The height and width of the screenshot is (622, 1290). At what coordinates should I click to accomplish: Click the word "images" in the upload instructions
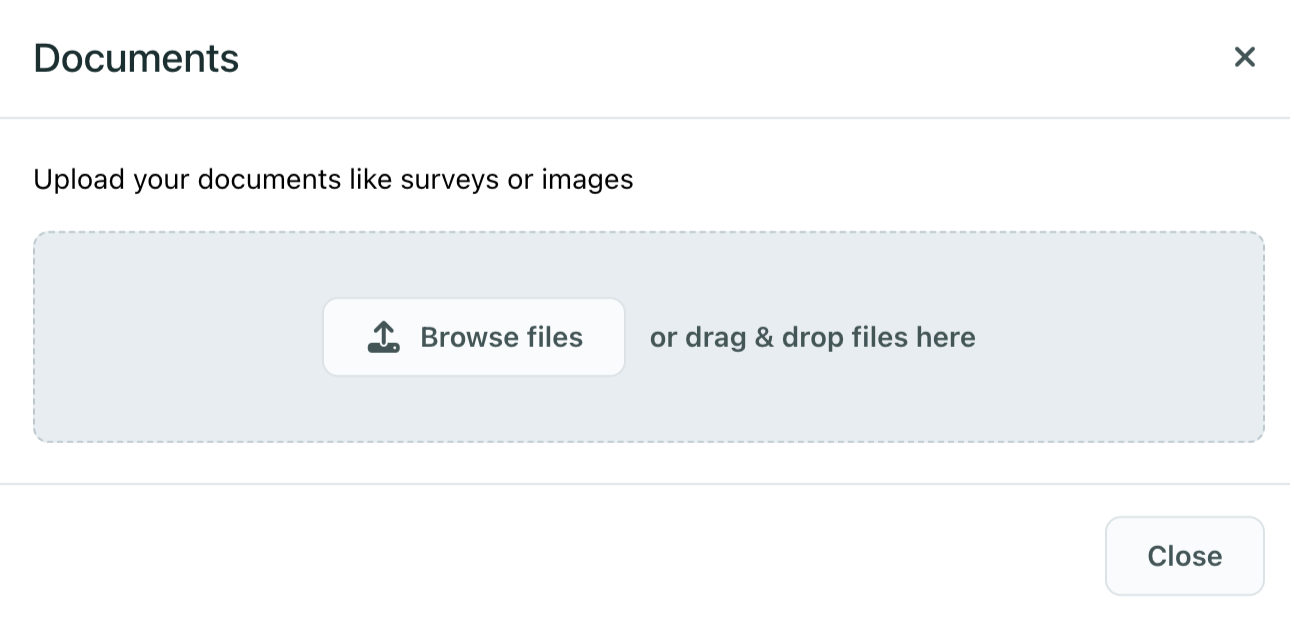click(588, 180)
